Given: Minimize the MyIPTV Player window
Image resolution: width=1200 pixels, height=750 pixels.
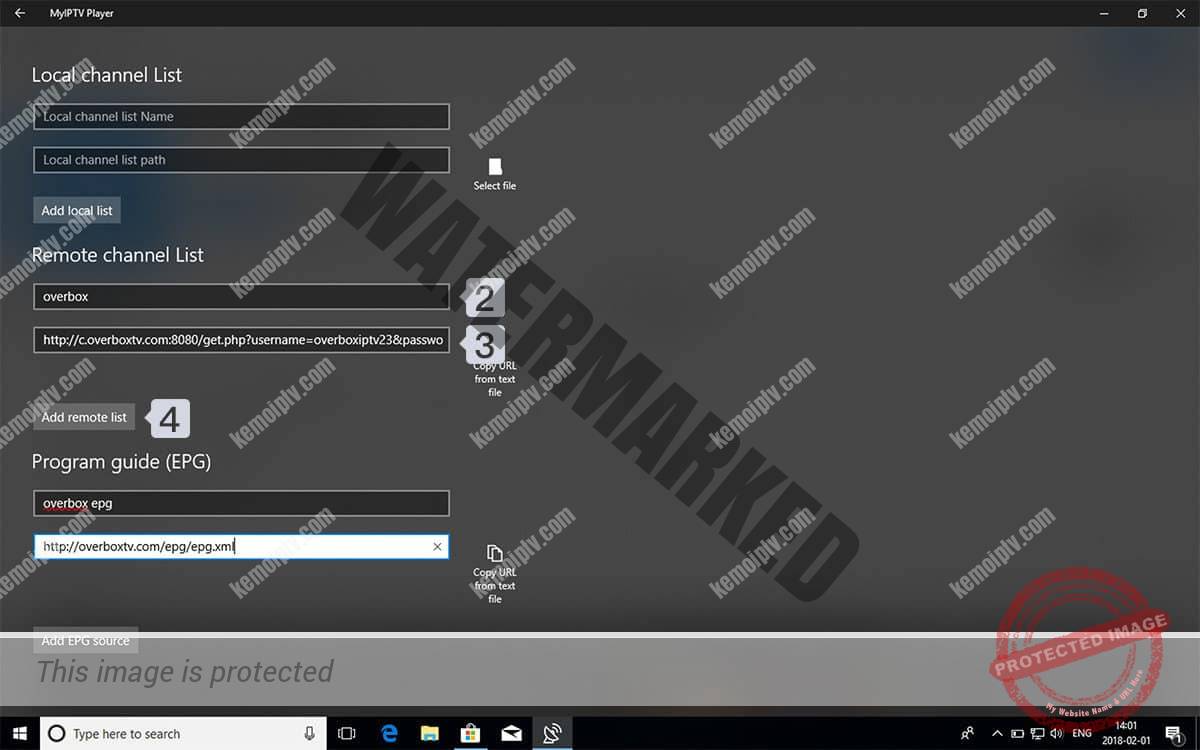Looking at the screenshot, I should pos(1104,13).
